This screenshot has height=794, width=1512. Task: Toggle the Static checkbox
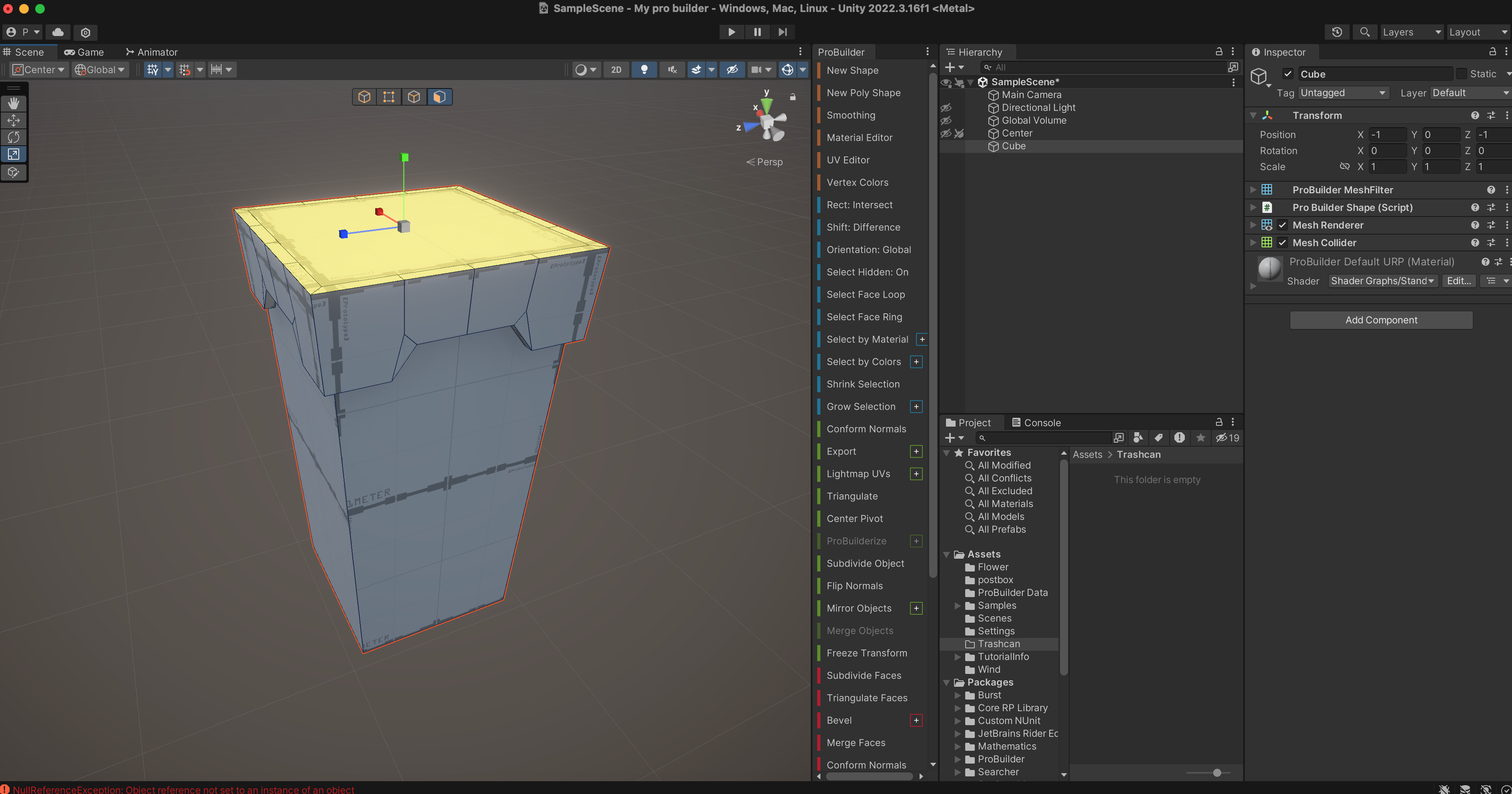point(1462,74)
